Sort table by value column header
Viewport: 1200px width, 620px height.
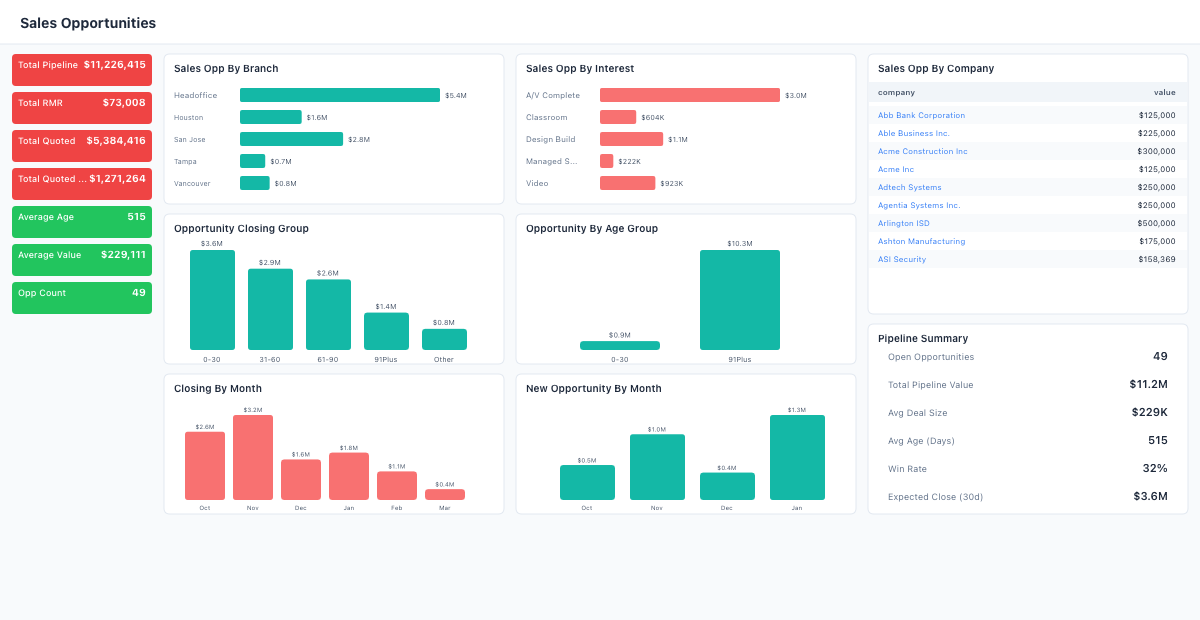click(1164, 92)
